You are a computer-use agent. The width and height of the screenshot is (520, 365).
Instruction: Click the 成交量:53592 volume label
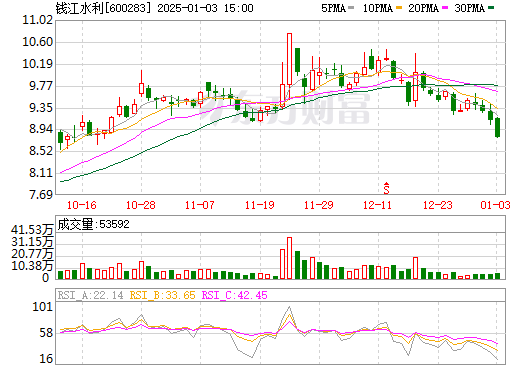(x=93, y=224)
